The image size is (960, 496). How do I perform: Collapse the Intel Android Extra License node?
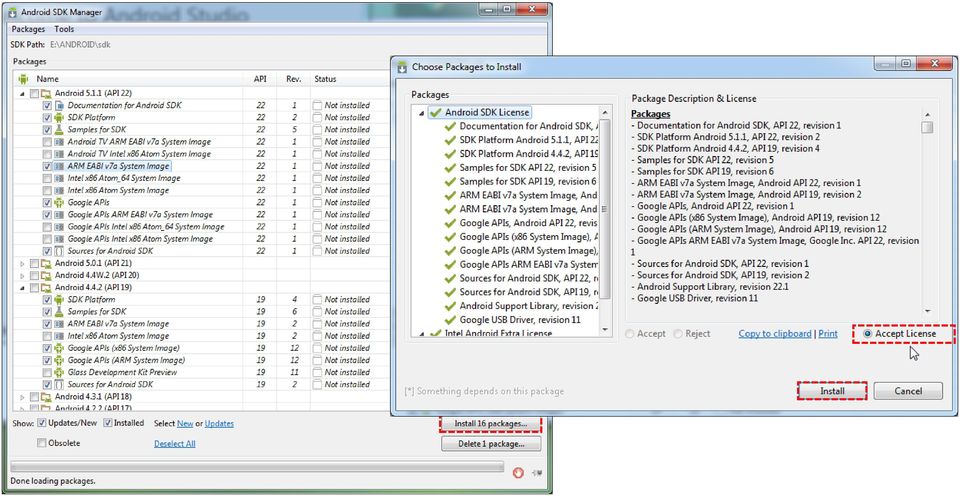[x=421, y=334]
